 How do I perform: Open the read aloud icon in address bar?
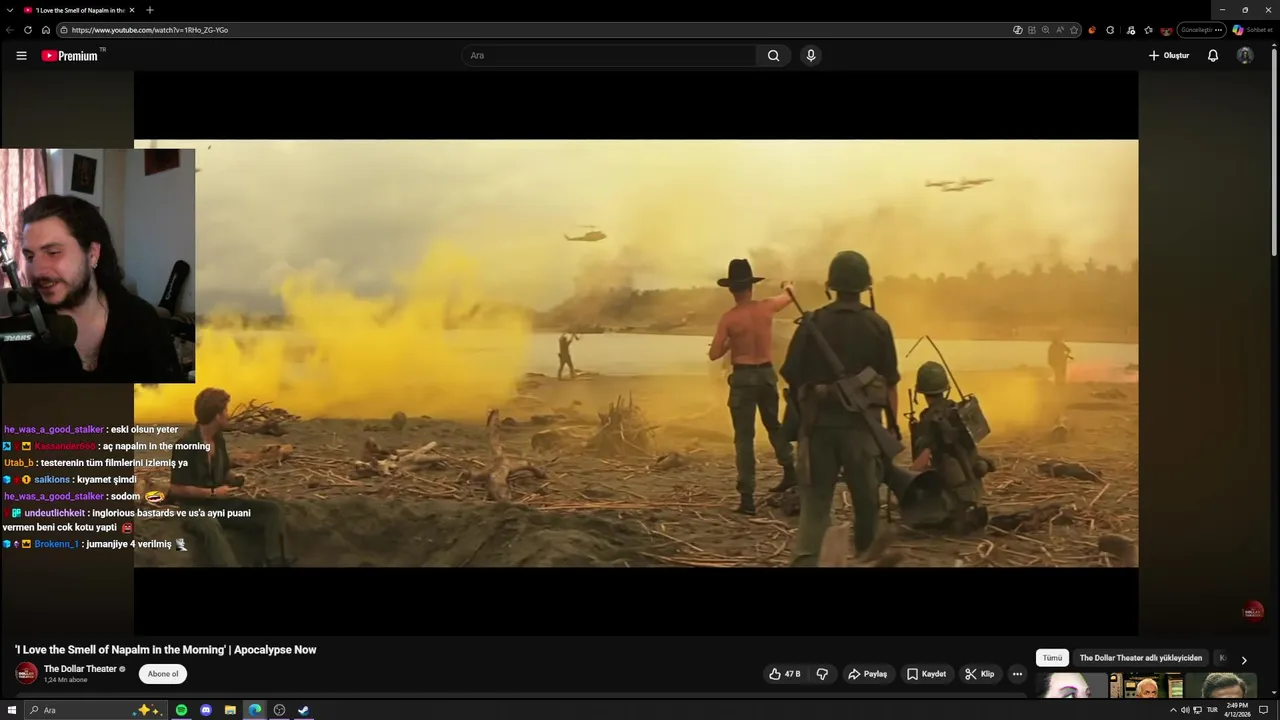click(1060, 30)
